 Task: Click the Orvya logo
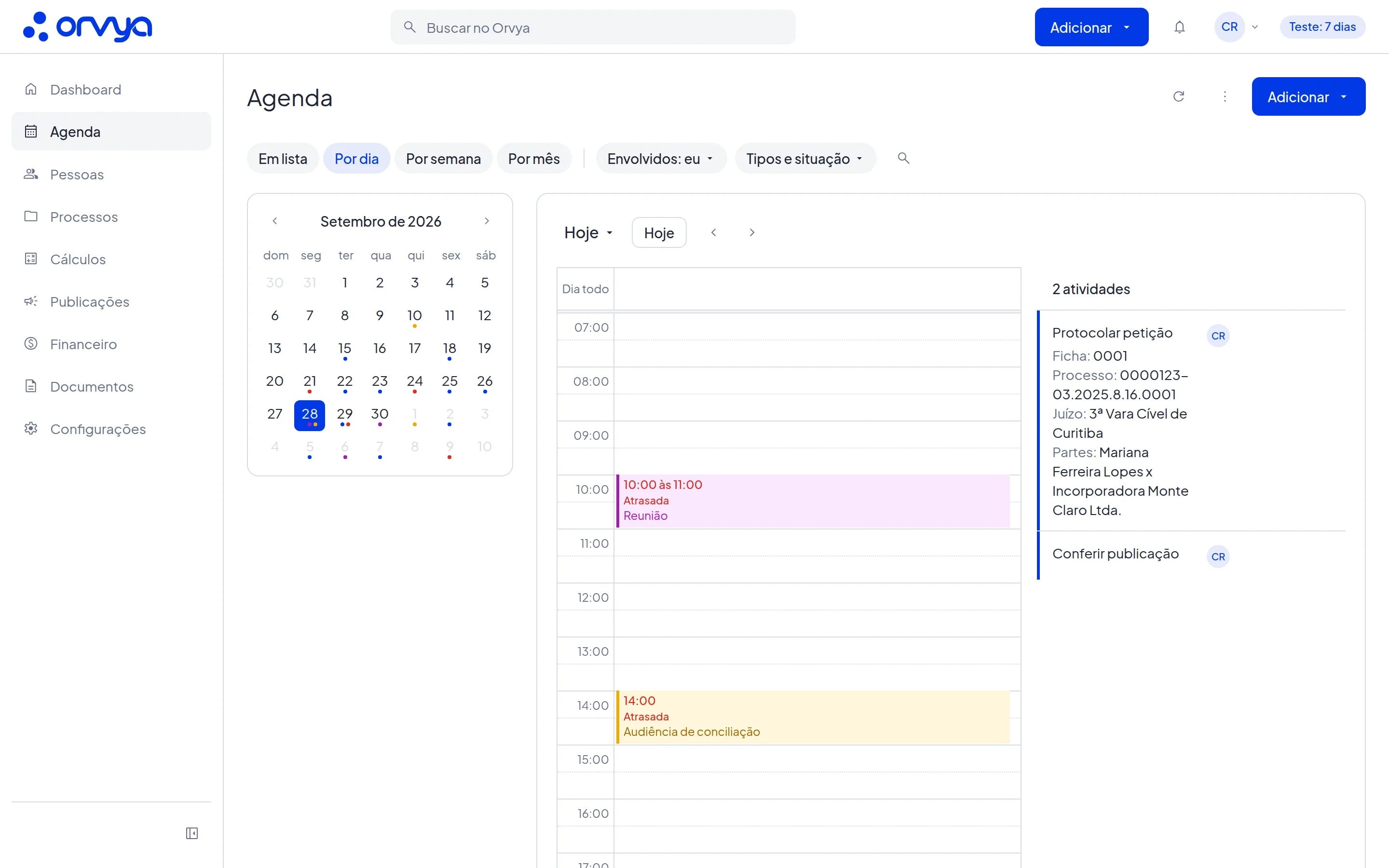(x=87, y=27)
